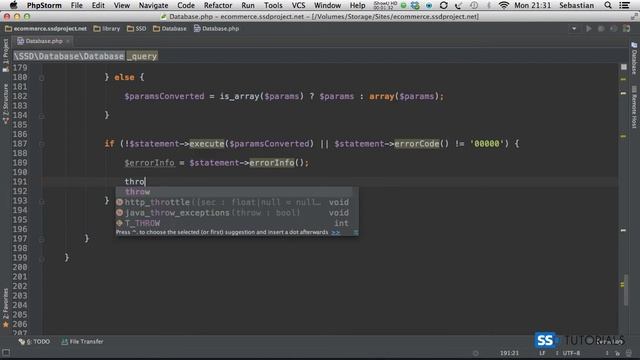This screenshot has width=640, height=360.
Task: Click the Mon 21:31 clock
Action: click(x=532, y=5)
